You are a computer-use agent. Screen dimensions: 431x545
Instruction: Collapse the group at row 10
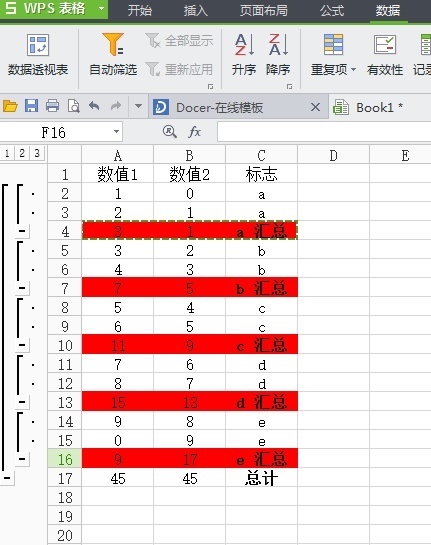click(x=22, y=345)
